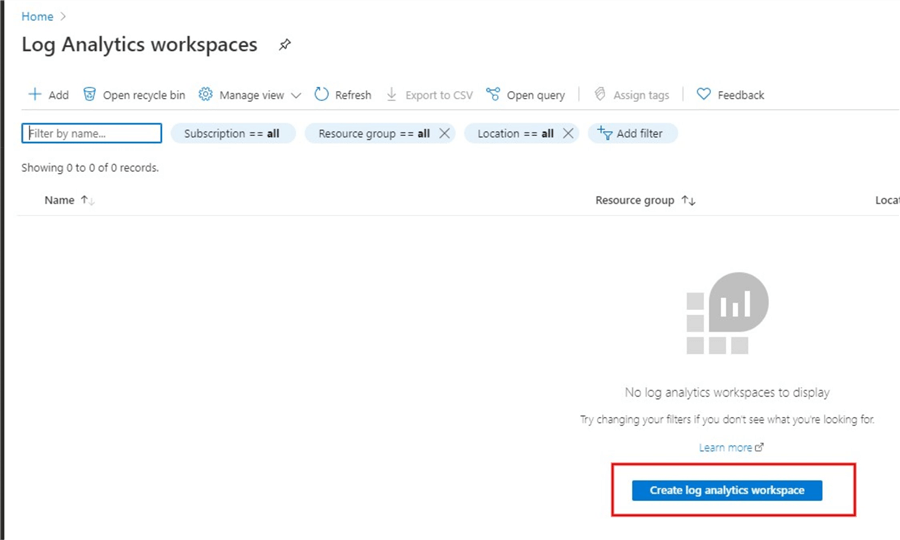The height and width of the screenshot is (540, 900).
Task: Remove the Resource group filter
Action: click(444, 133)
